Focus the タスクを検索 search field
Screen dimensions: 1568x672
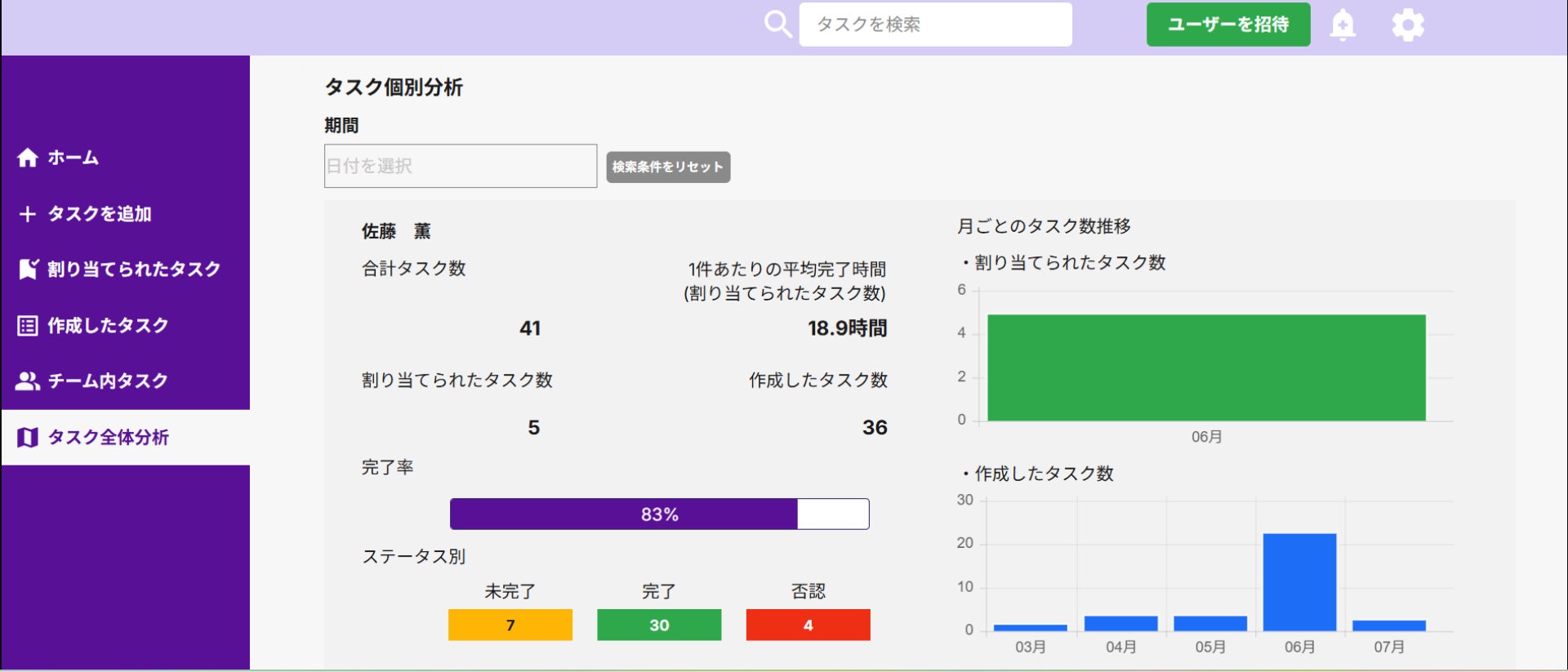pyautogui.click(x=936, y=24)
